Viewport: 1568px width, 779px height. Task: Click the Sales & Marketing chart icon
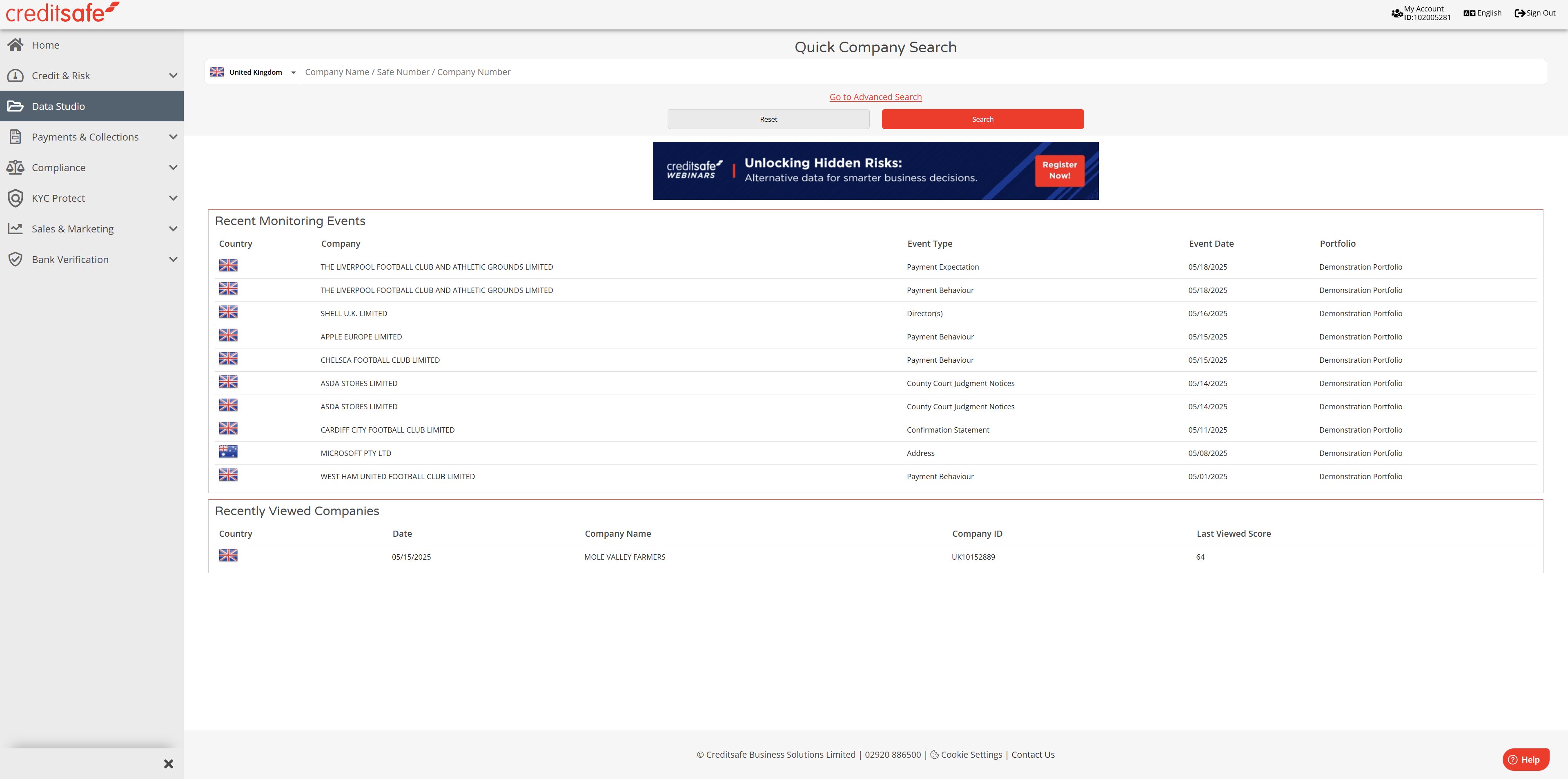[15, 228]
